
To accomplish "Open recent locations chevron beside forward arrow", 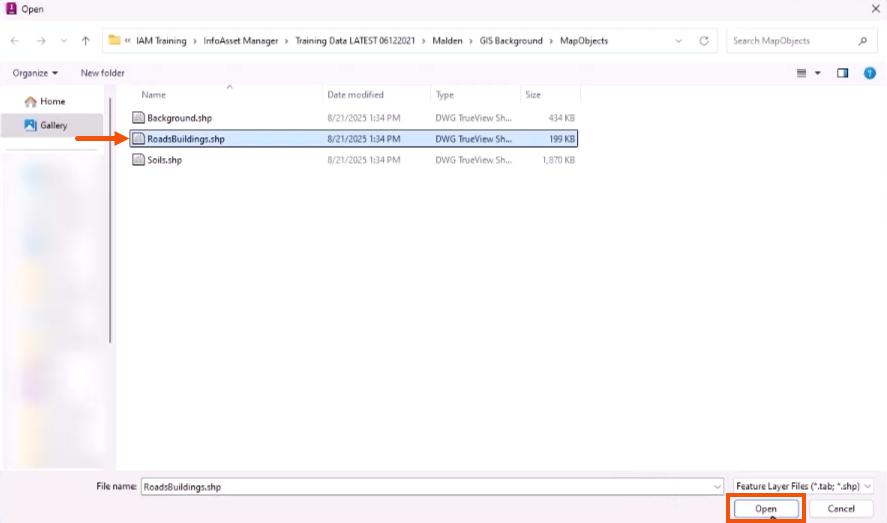I will 63,41.
